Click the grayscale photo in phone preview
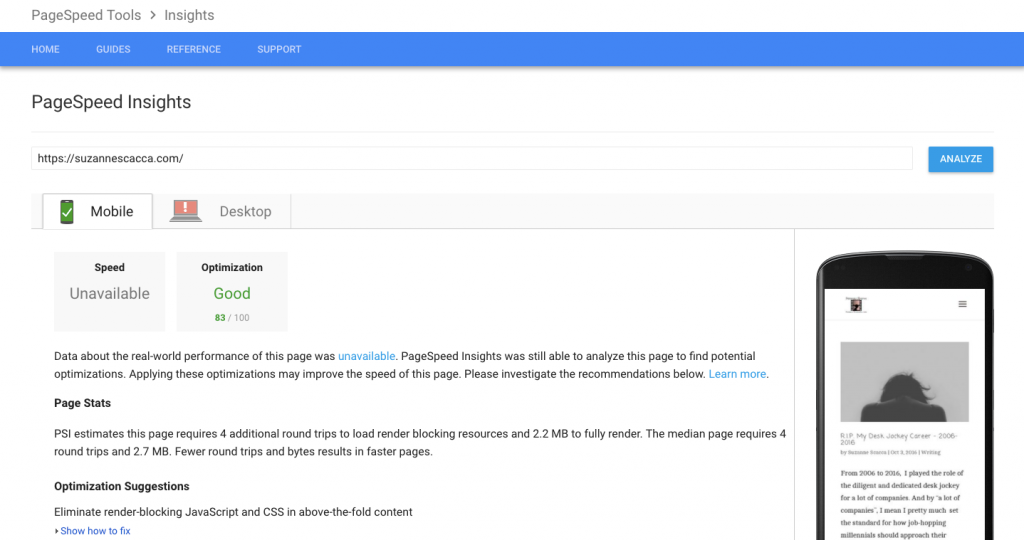This screenshot has width=1024, height=540. [x=904, y=381]
